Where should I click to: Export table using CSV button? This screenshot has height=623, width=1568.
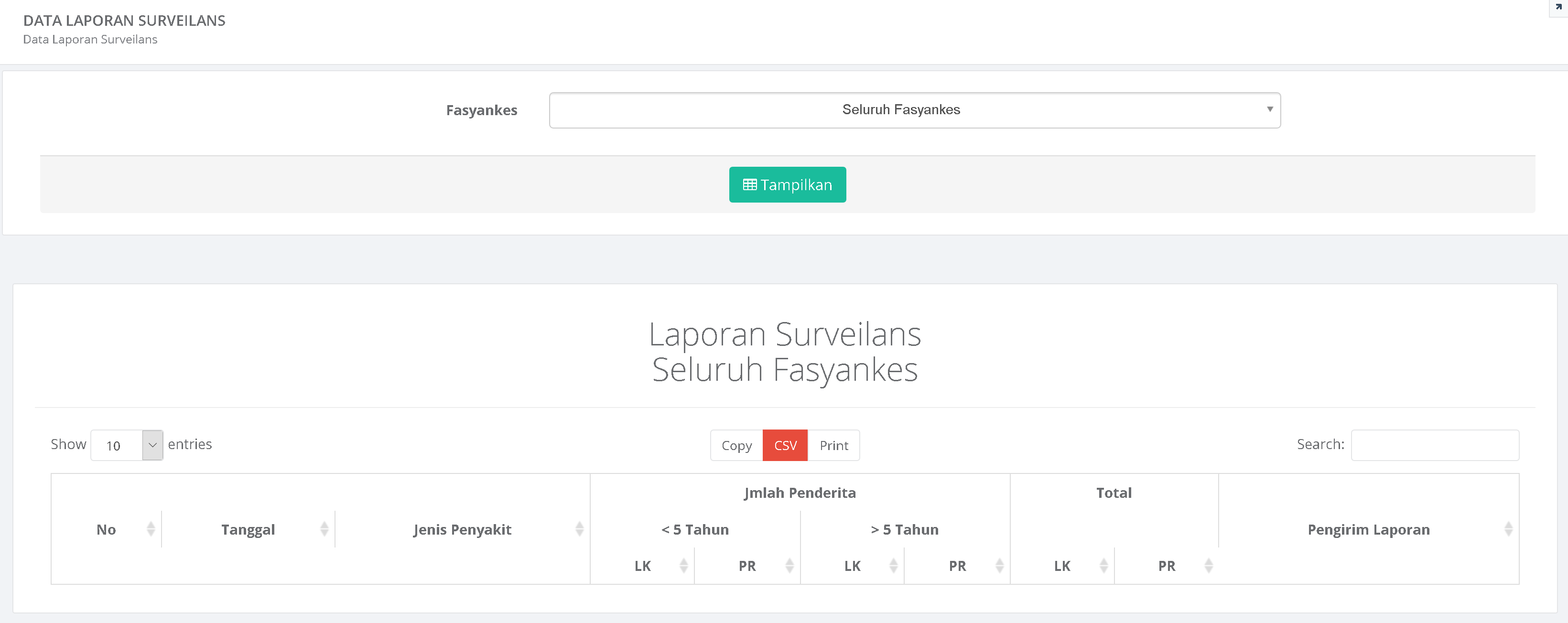coord(785,445)
